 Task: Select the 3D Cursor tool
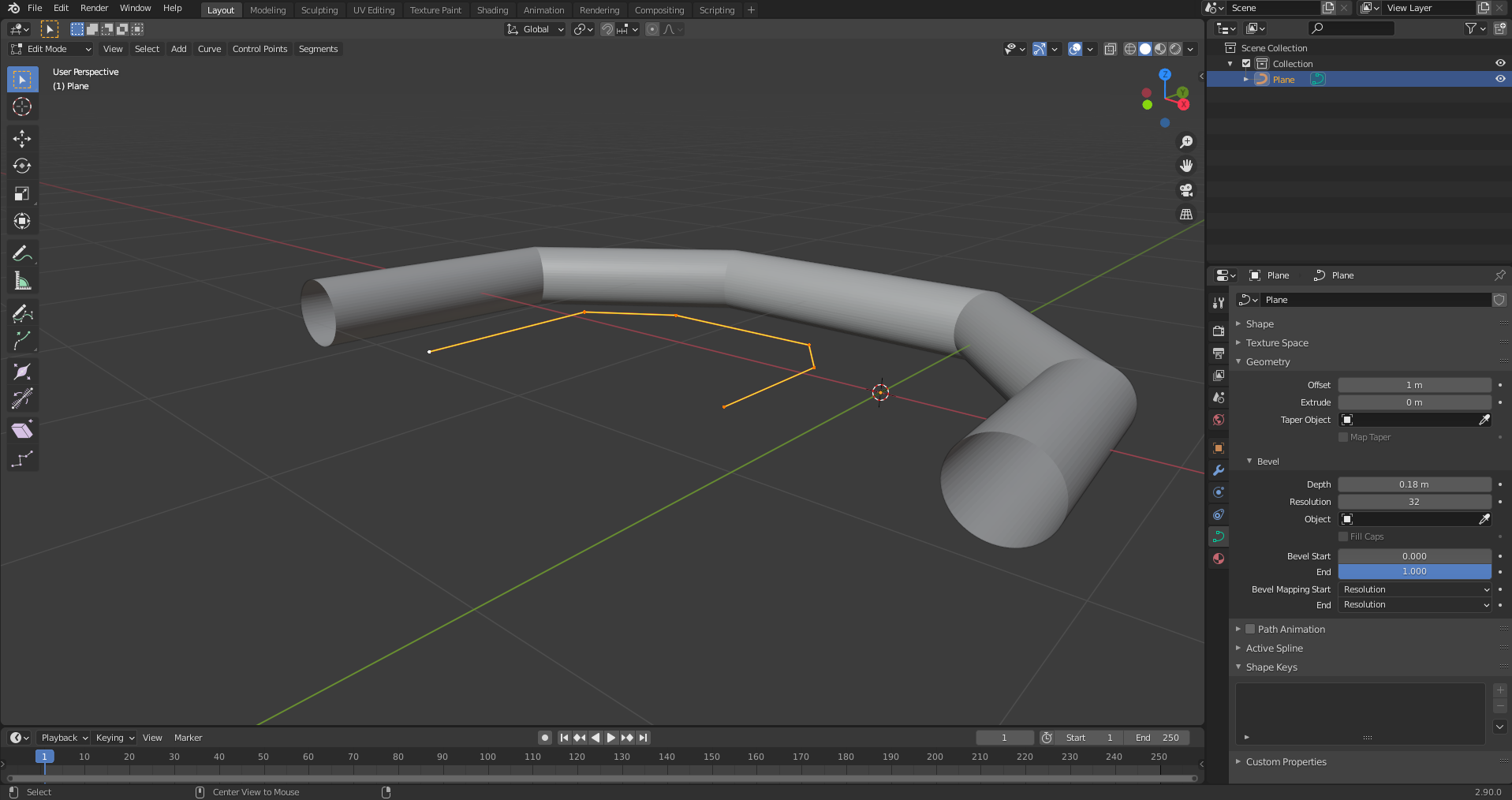(22, 107)
